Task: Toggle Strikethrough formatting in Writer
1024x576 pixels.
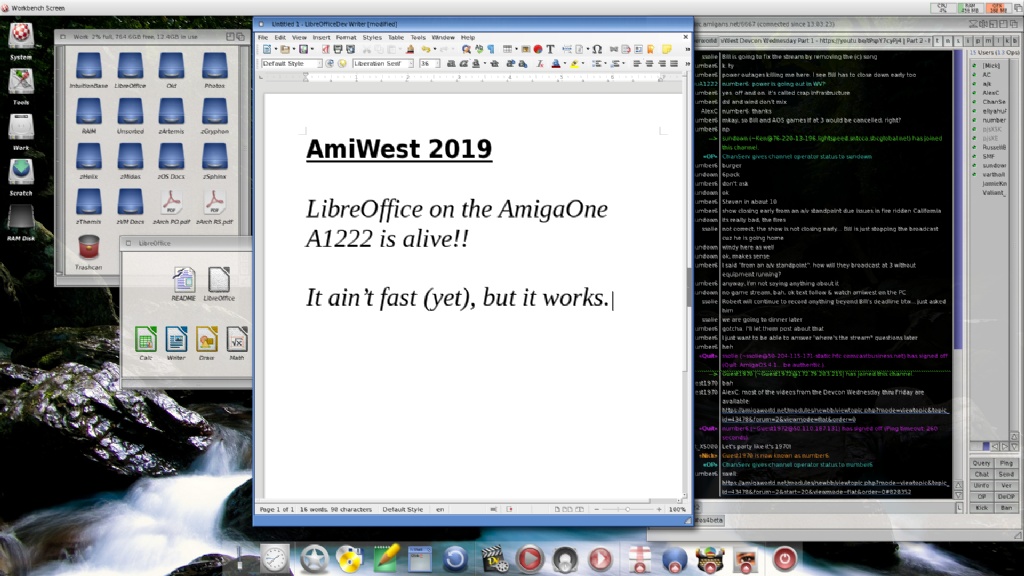Action: 494,63
